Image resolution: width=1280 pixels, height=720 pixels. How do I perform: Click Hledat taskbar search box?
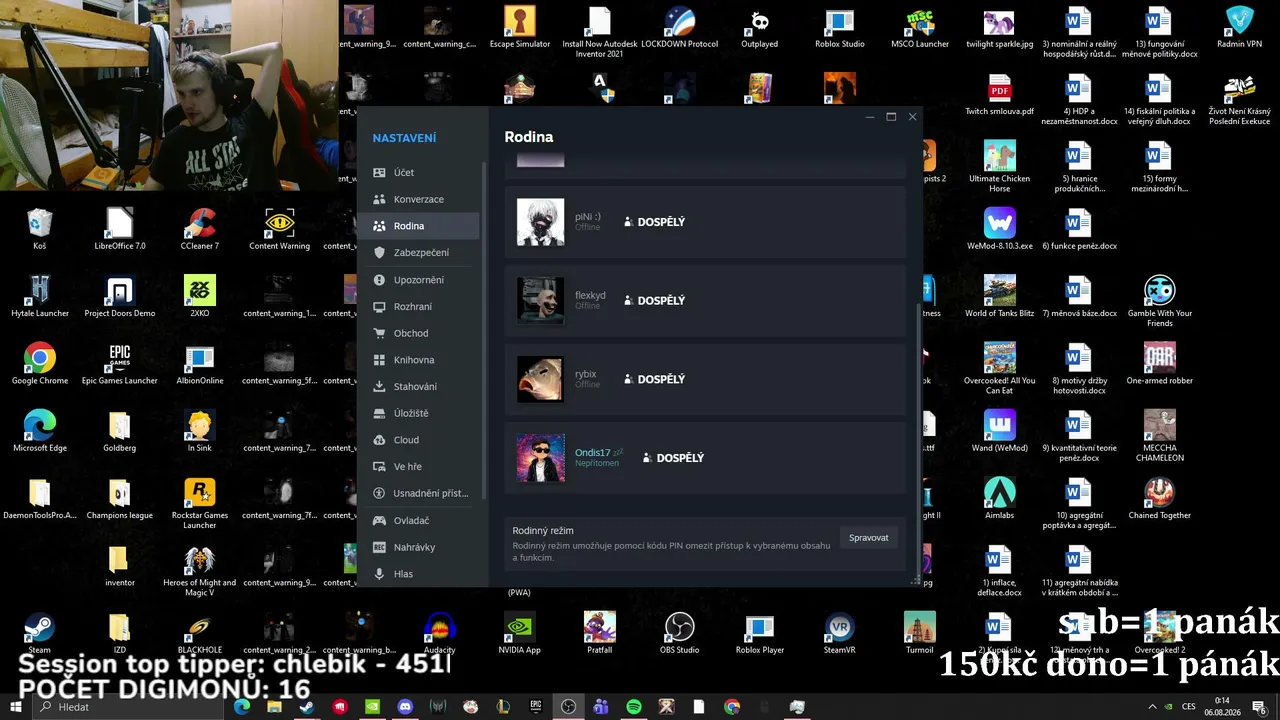[130, 707]
